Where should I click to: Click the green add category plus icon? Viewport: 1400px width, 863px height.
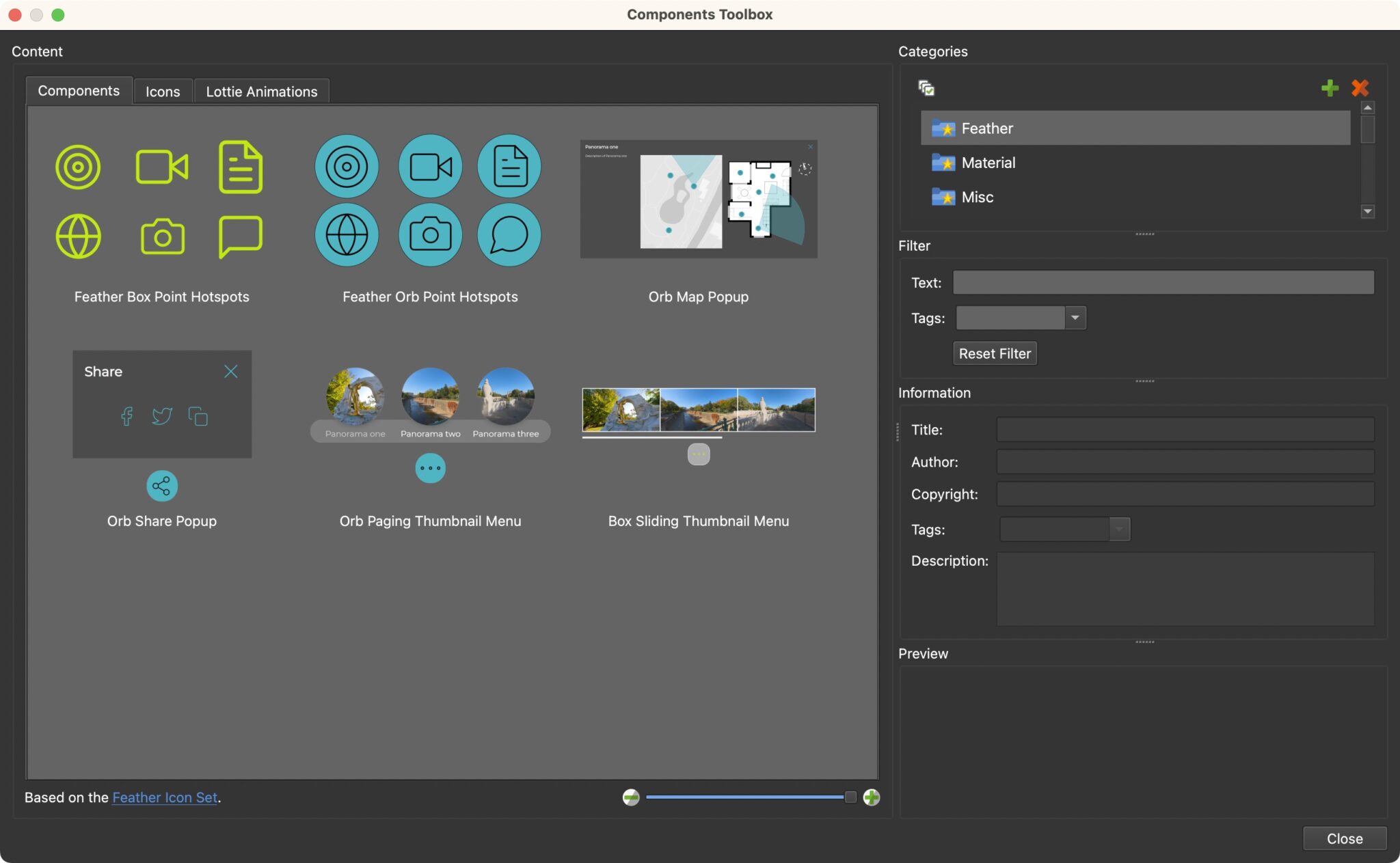click(x=1330, y=88)
